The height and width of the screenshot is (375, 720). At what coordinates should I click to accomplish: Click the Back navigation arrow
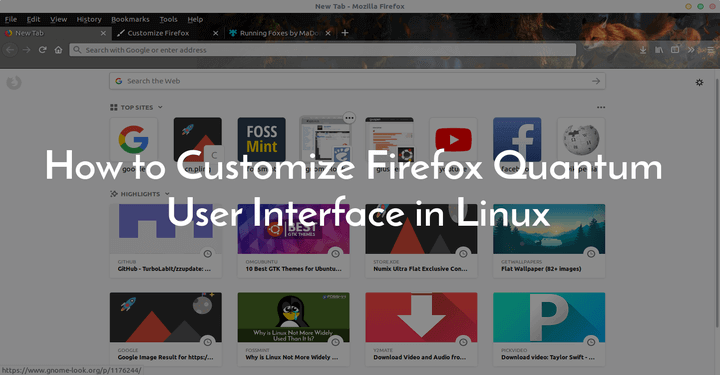tap(11, 50)
